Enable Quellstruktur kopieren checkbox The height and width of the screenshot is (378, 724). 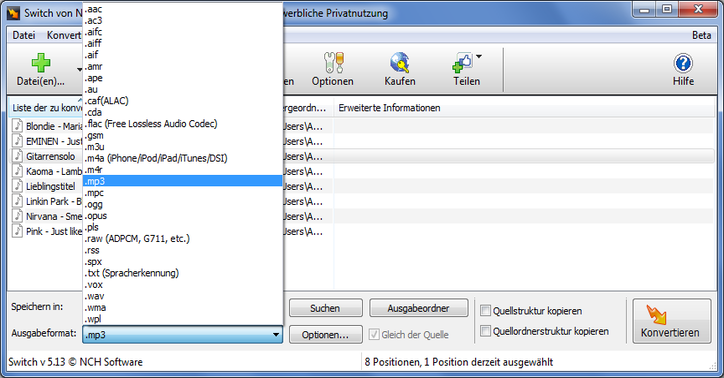click(485, 310)
